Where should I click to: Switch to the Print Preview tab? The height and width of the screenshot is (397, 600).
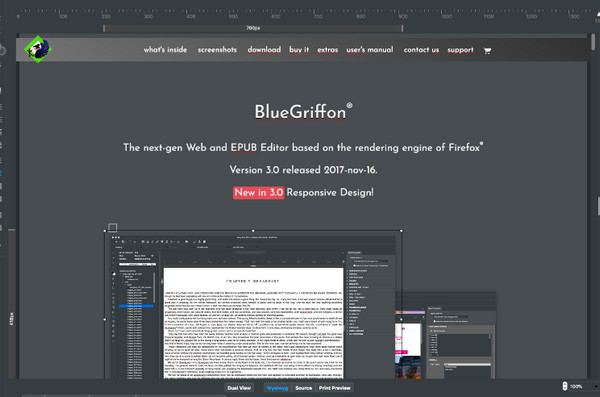tap(335, 388)
